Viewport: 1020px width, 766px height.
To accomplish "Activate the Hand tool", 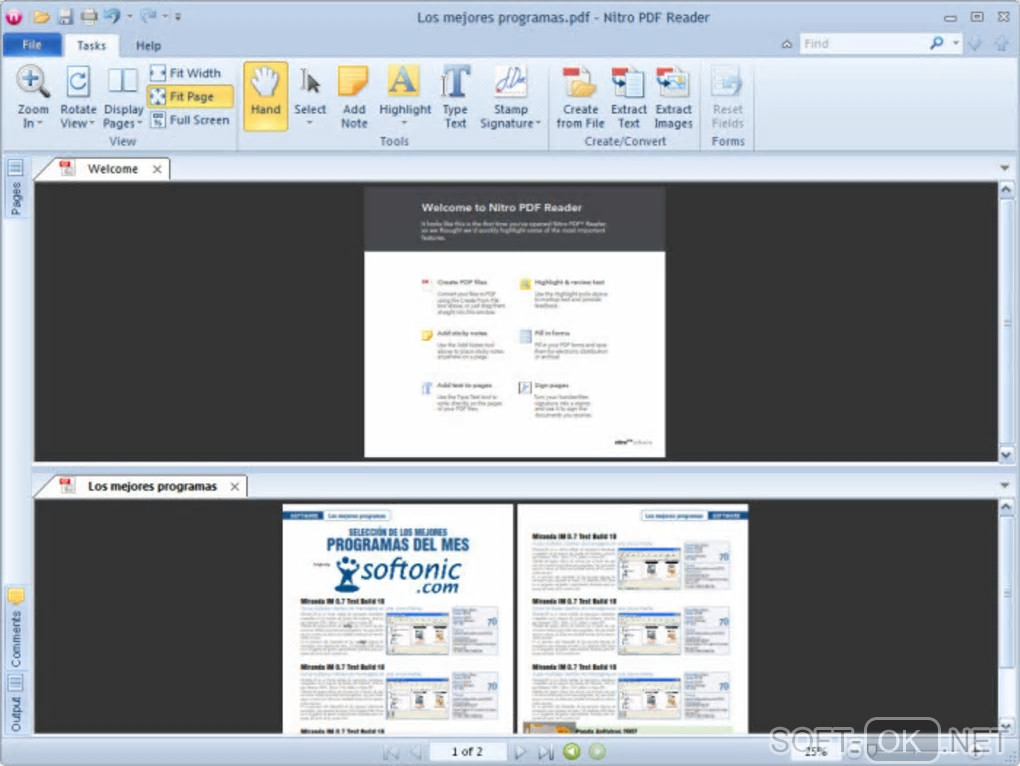I will click(265, 96).
